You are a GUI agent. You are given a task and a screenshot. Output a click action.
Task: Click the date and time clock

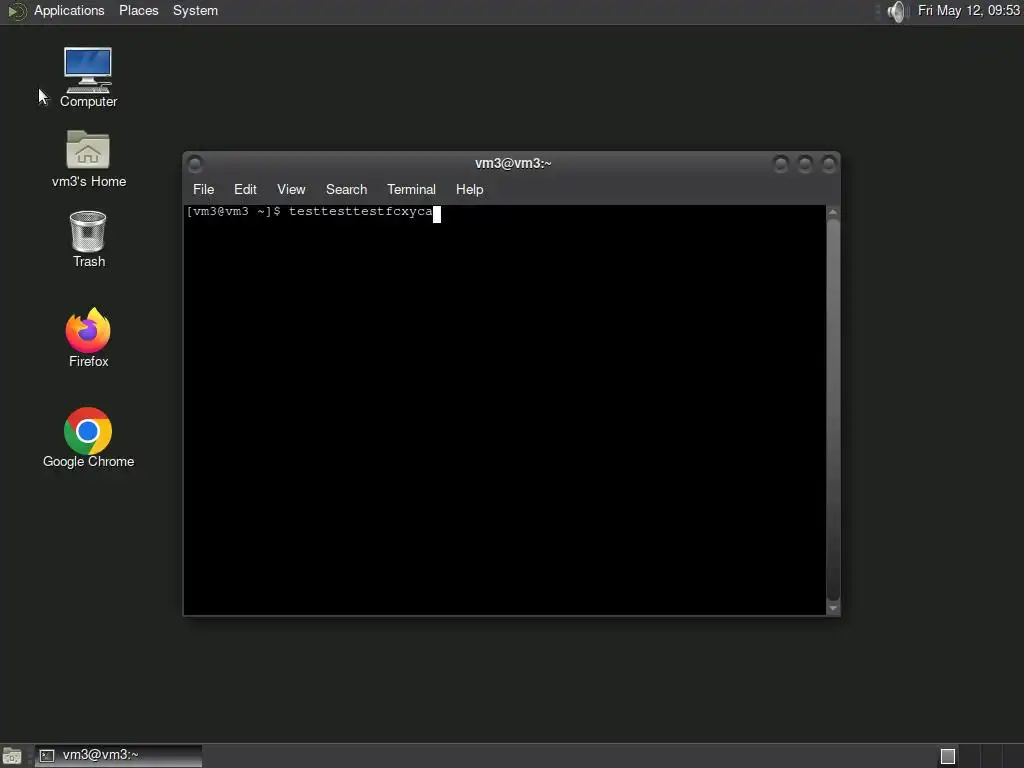(968, 10)
